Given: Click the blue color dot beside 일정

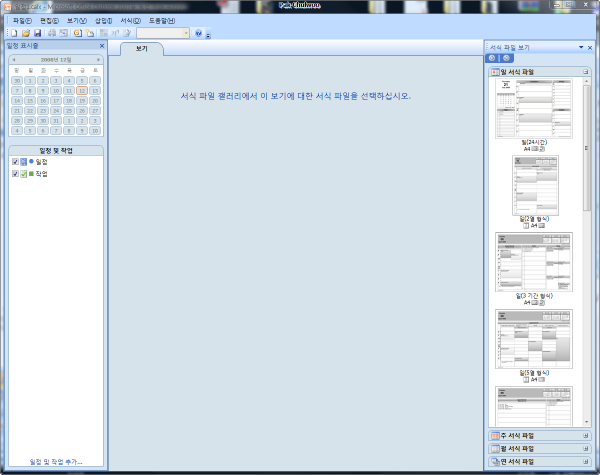Looking at the screenshot, I should click(x=31, y=162).
